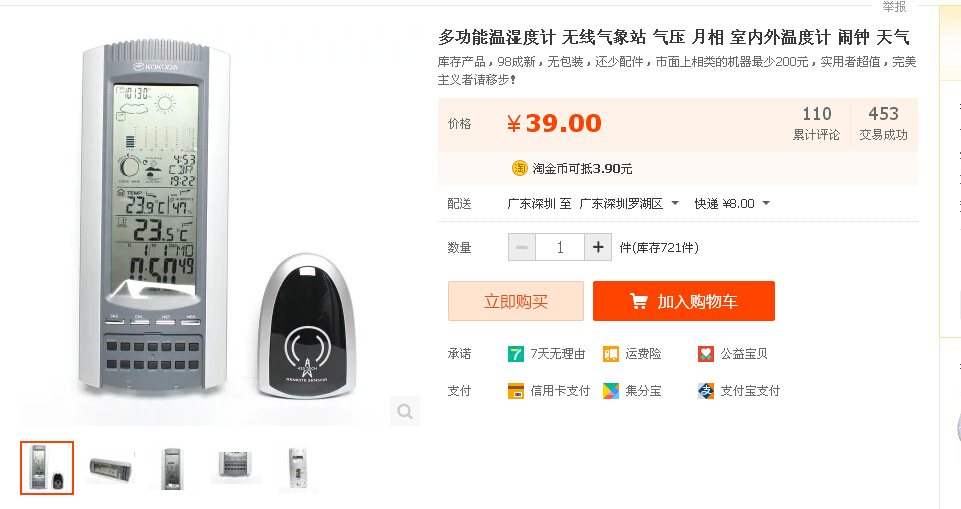Click the blue Alipay payment icon
The height and width of the screenshot is (509, 961).
706,391
